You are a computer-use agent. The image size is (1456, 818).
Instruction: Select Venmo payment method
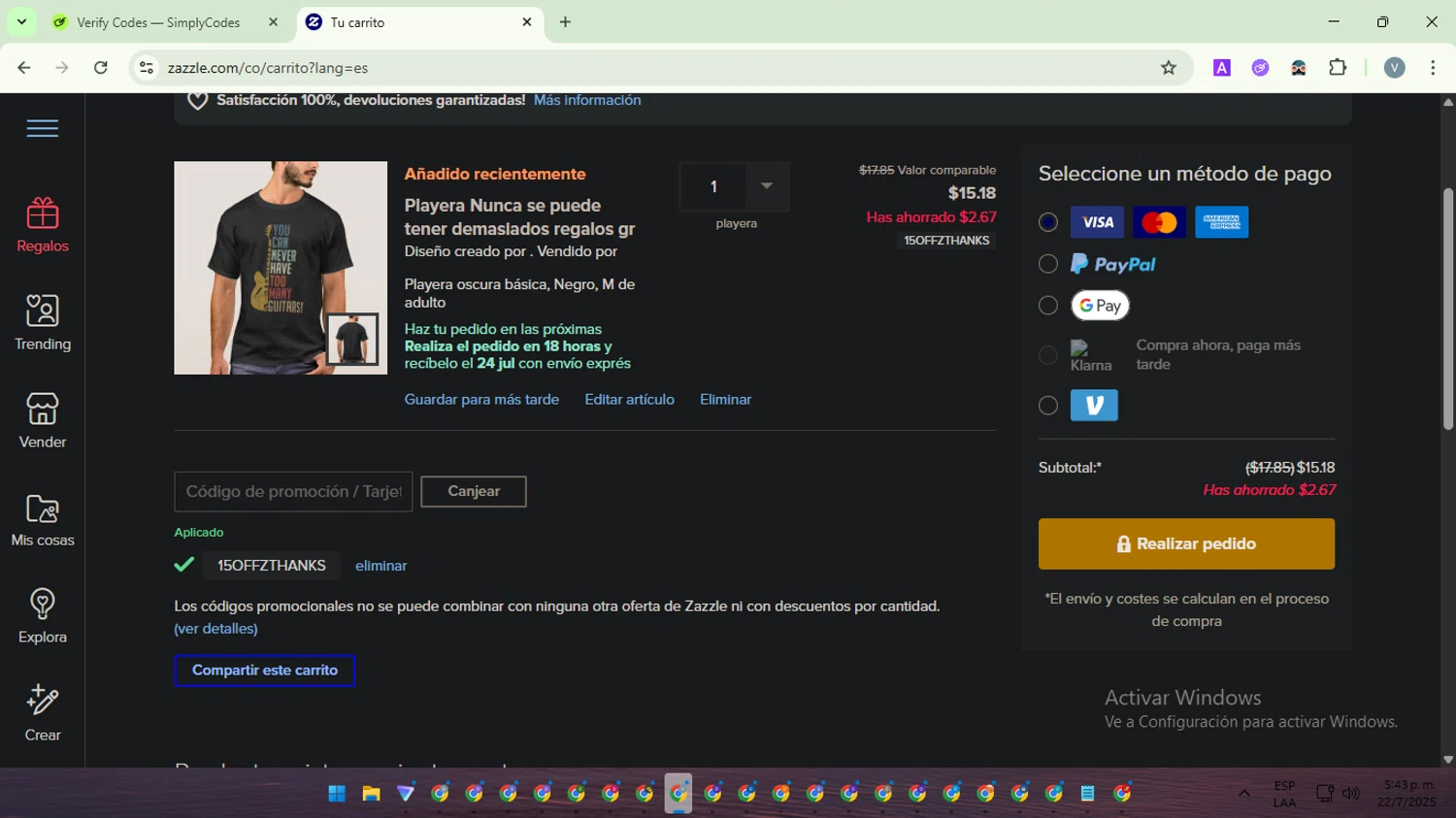coord(1048,406)
